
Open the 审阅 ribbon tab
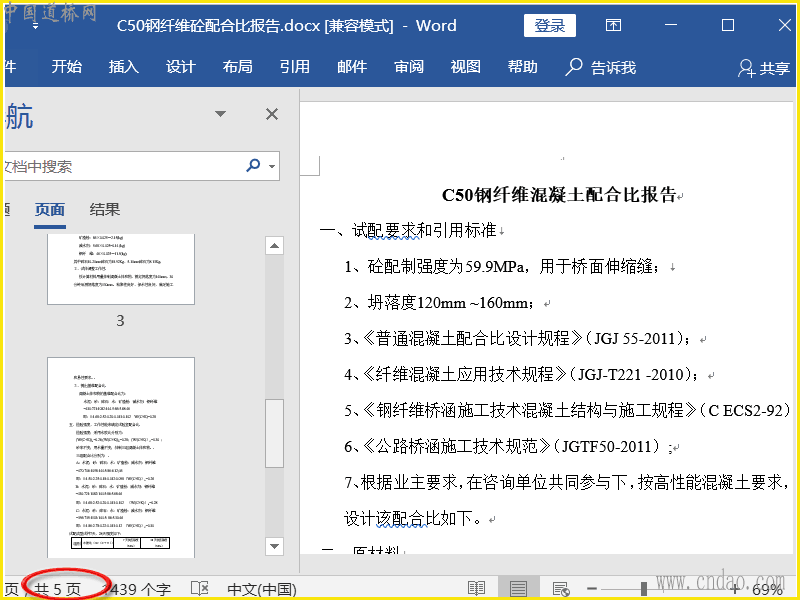[409, 67]
